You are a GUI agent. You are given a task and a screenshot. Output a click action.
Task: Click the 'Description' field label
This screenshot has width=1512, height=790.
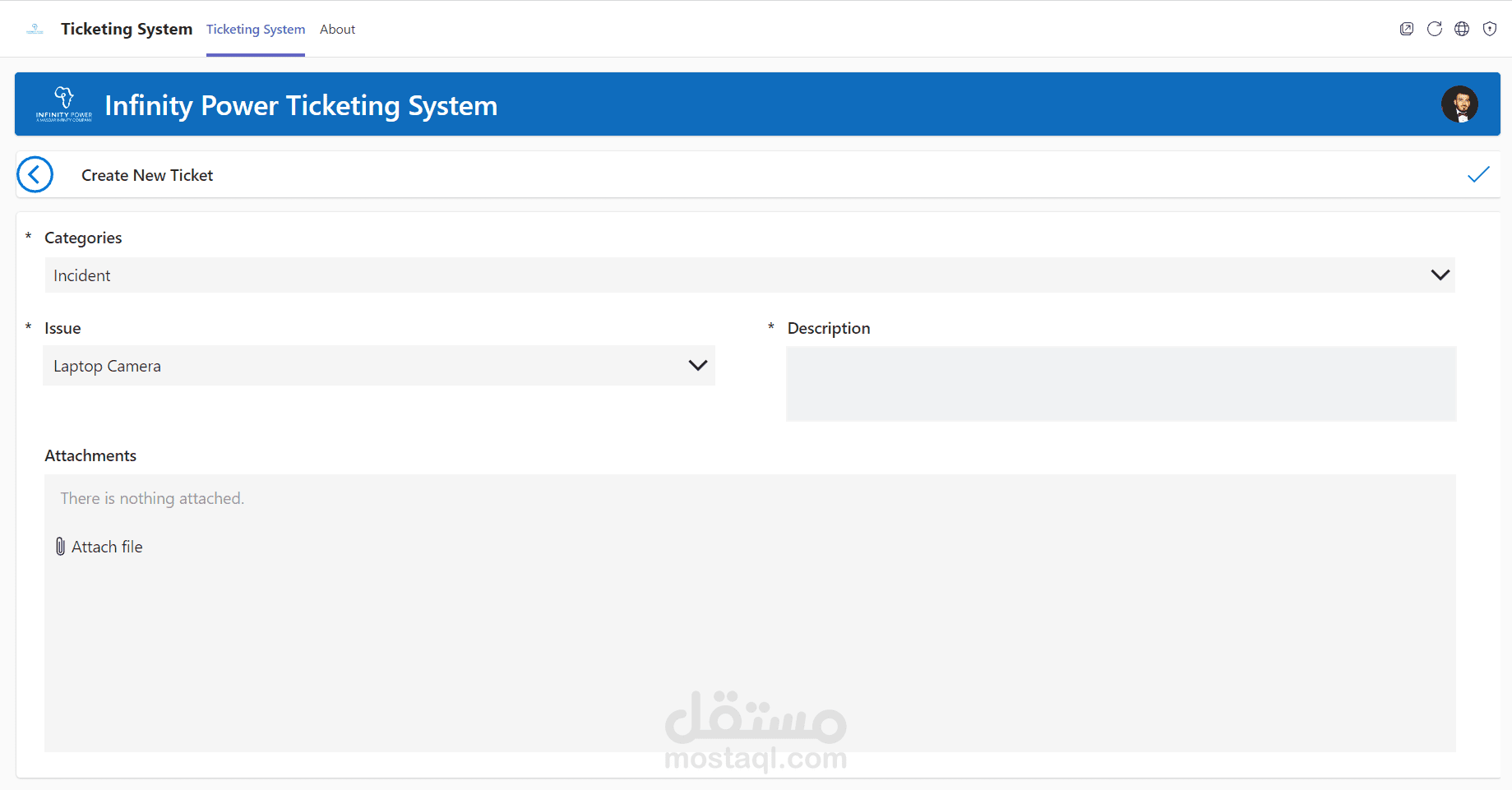829,328
